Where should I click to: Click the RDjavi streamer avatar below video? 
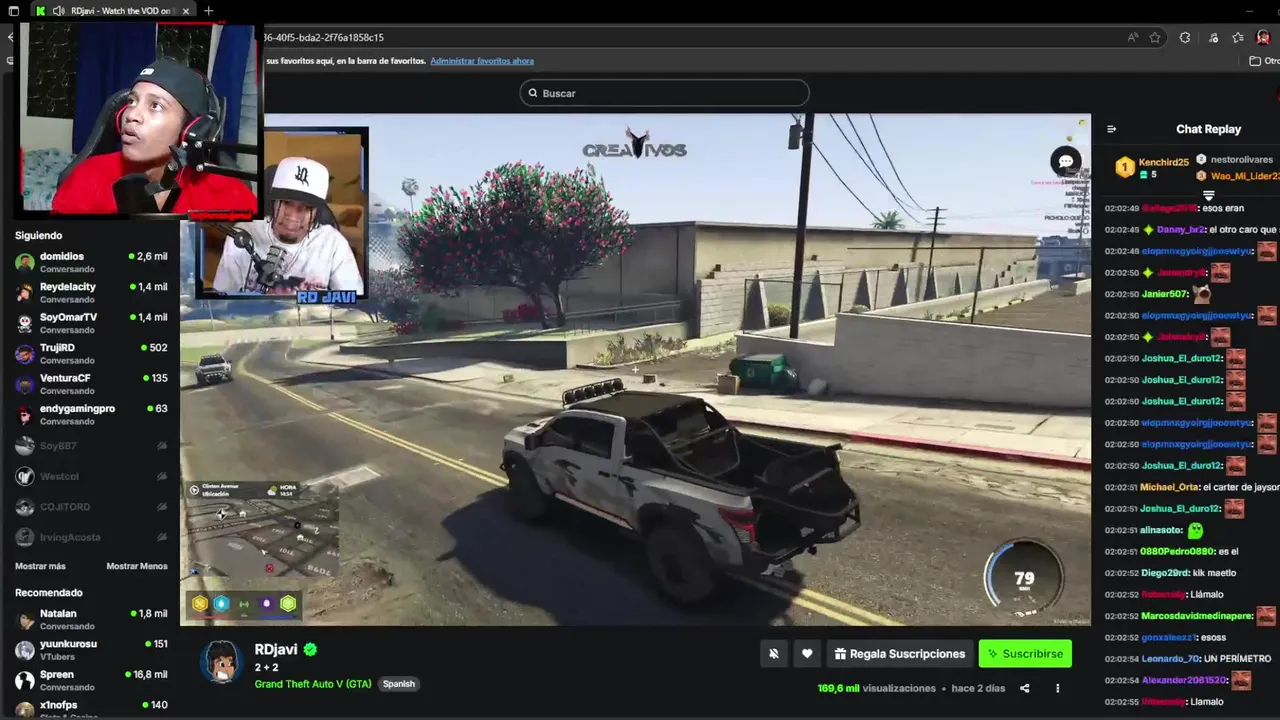pyautogui.click(x=221, y=662)
